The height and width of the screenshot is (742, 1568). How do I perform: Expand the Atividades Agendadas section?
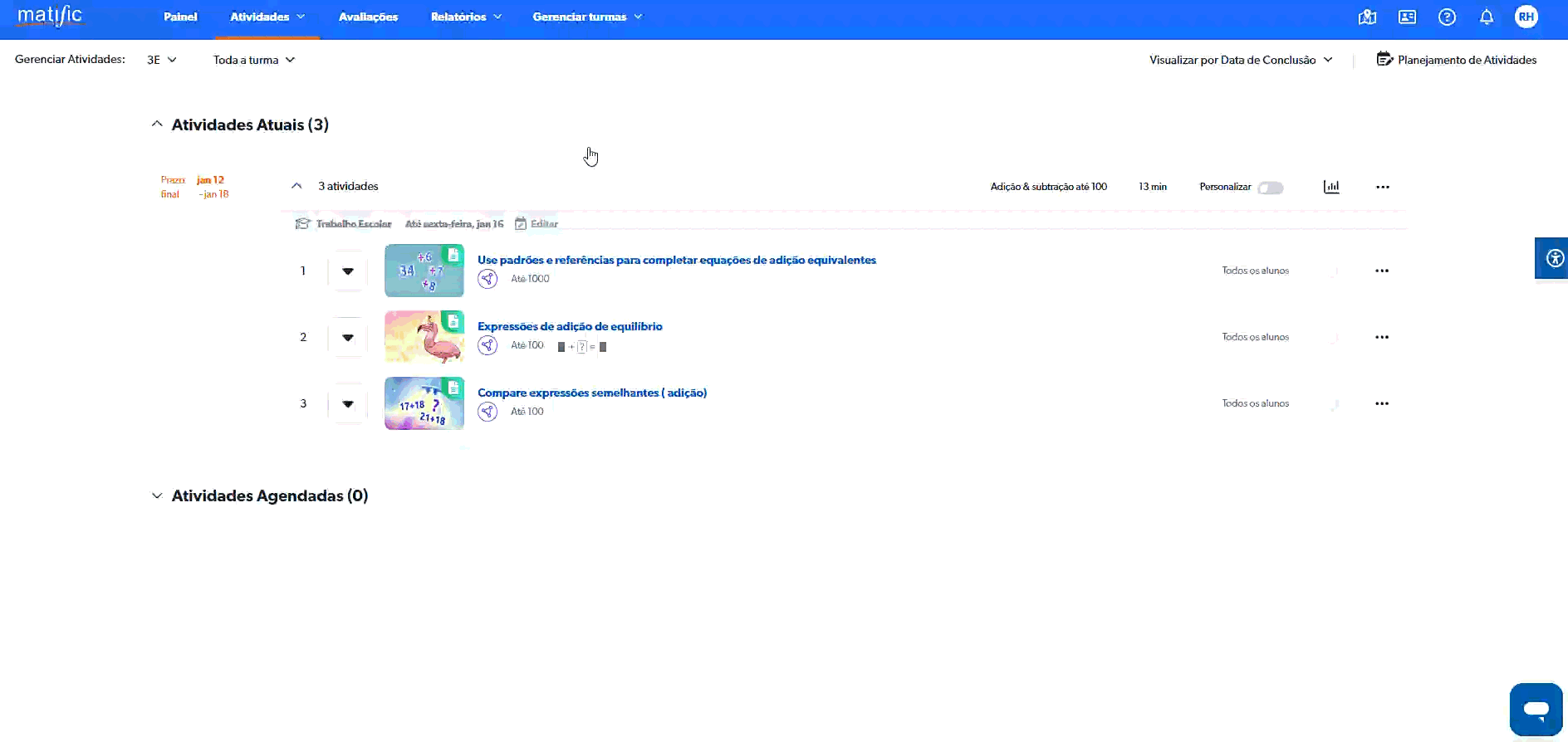[x=157, y=495]
